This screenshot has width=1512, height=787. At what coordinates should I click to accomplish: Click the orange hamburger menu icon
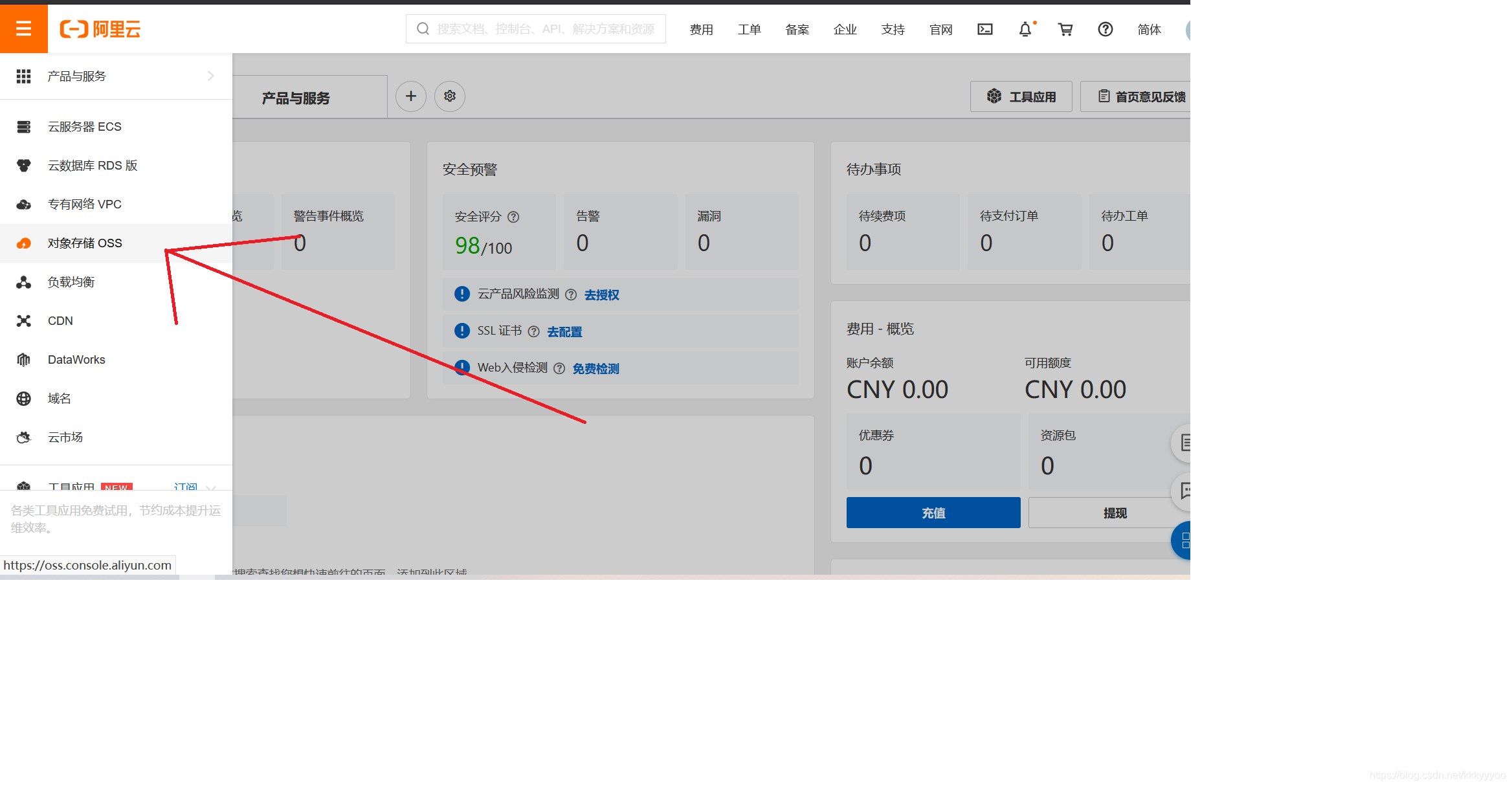pos(23,28)
